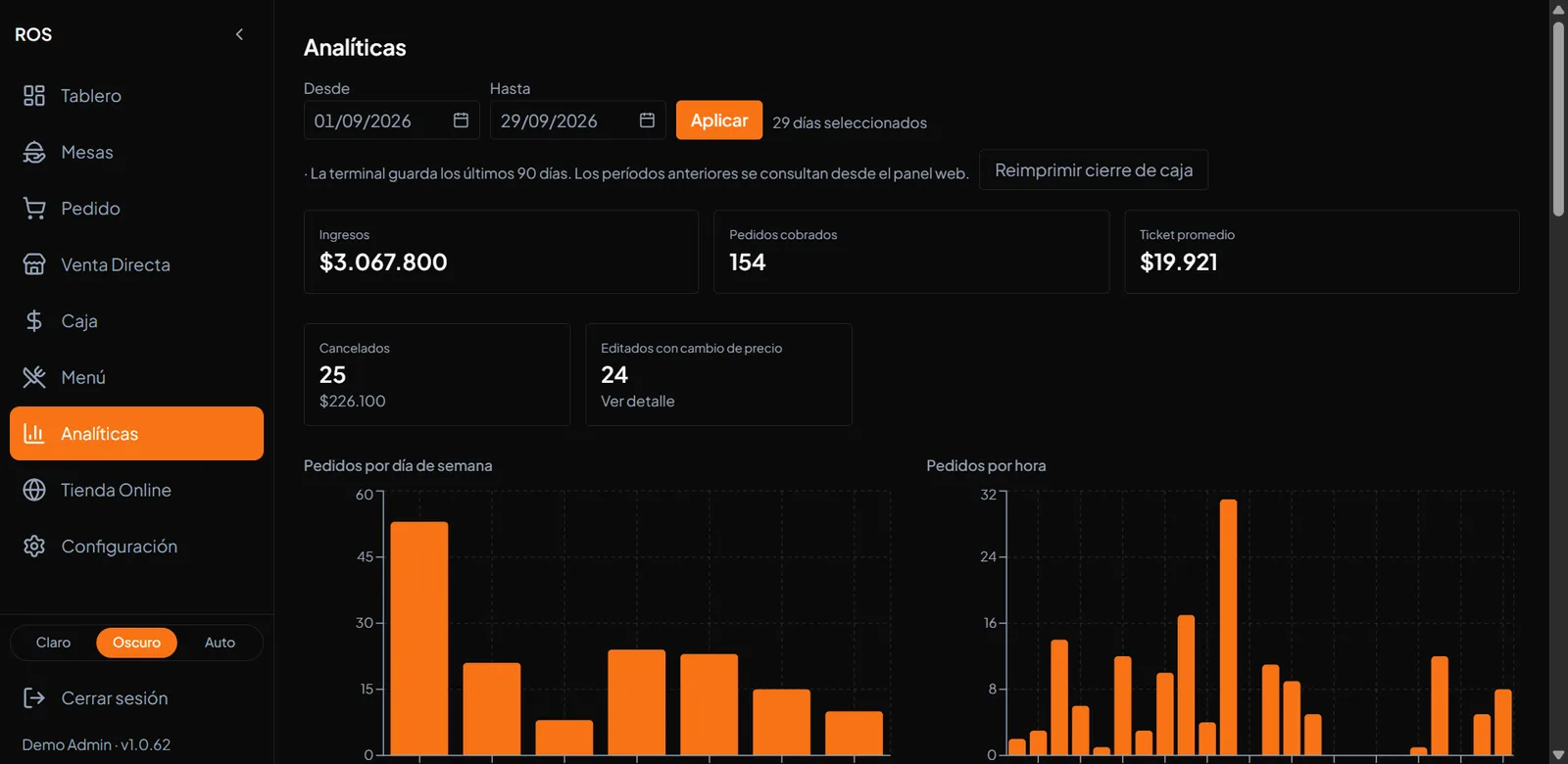The width and height of the screenshot is (1568, 764).
Task: Open the Pedido page
Action: (136, 209)
